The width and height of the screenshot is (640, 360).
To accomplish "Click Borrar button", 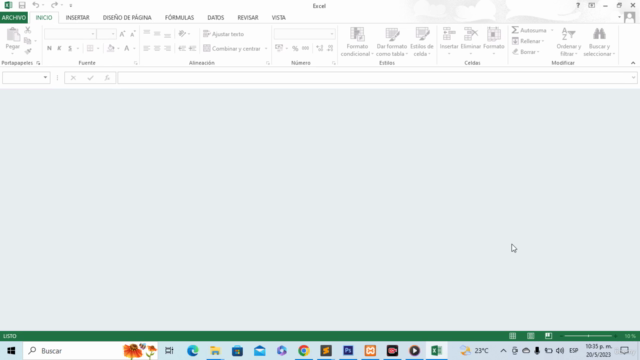I will [x=526, y=52].
